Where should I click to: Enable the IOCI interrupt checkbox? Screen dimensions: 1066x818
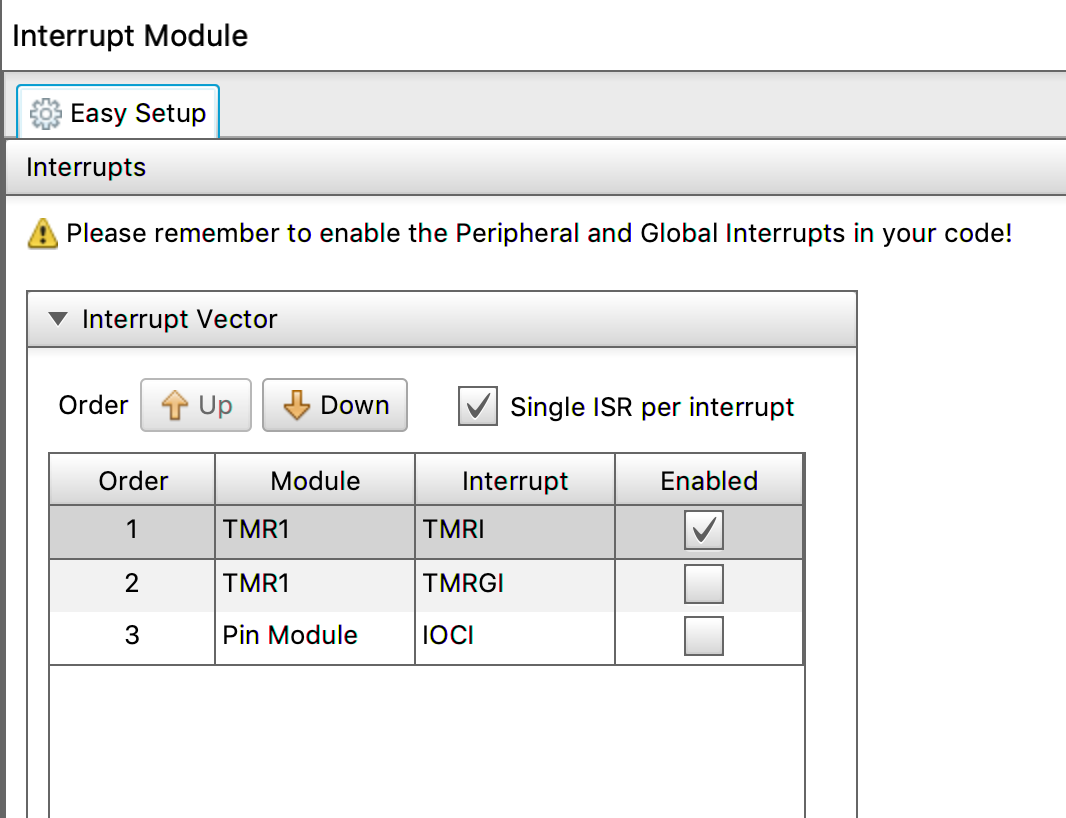point(703,636)
